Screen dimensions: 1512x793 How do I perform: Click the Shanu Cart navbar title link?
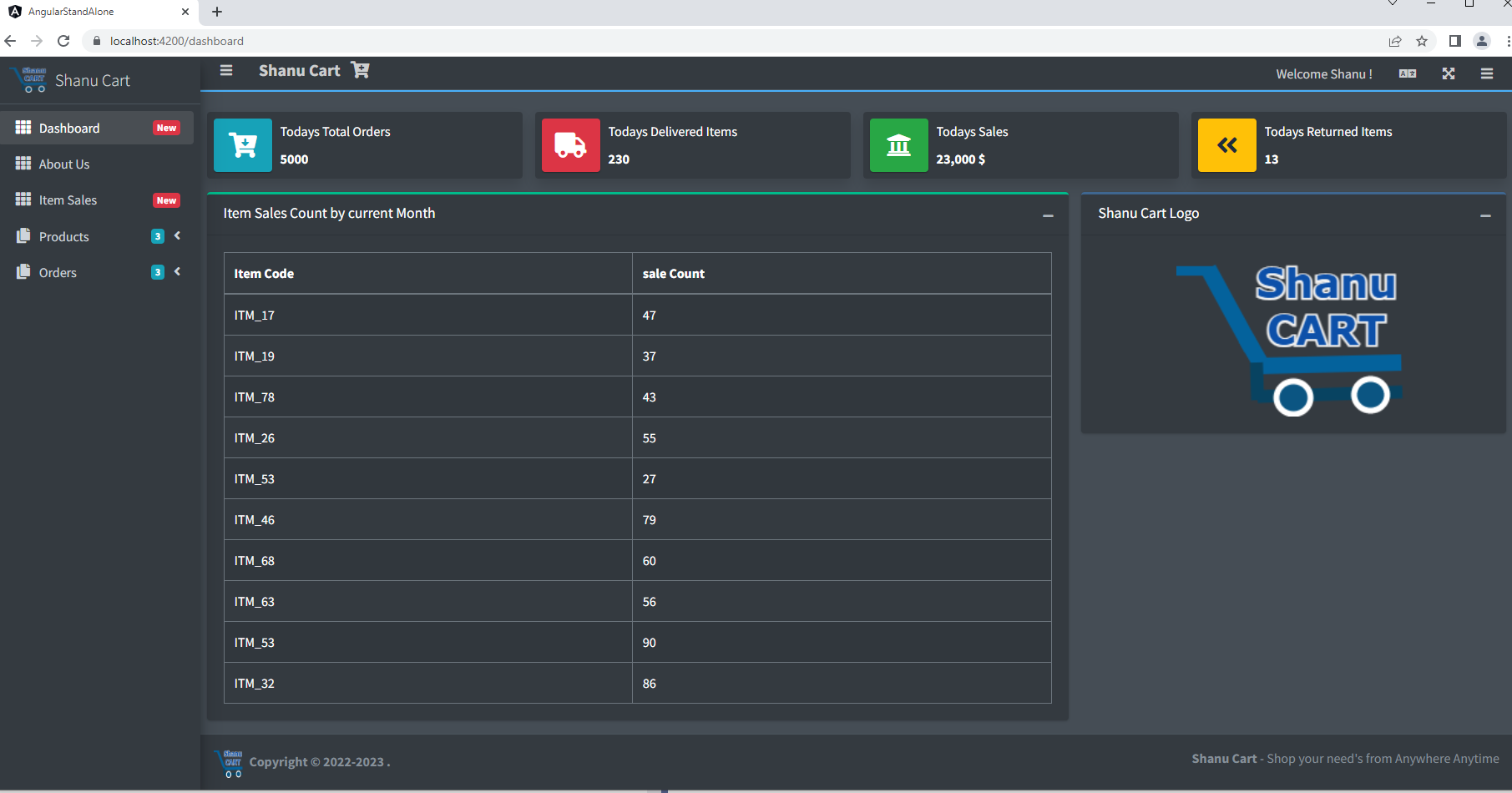(x=299, y=71)
